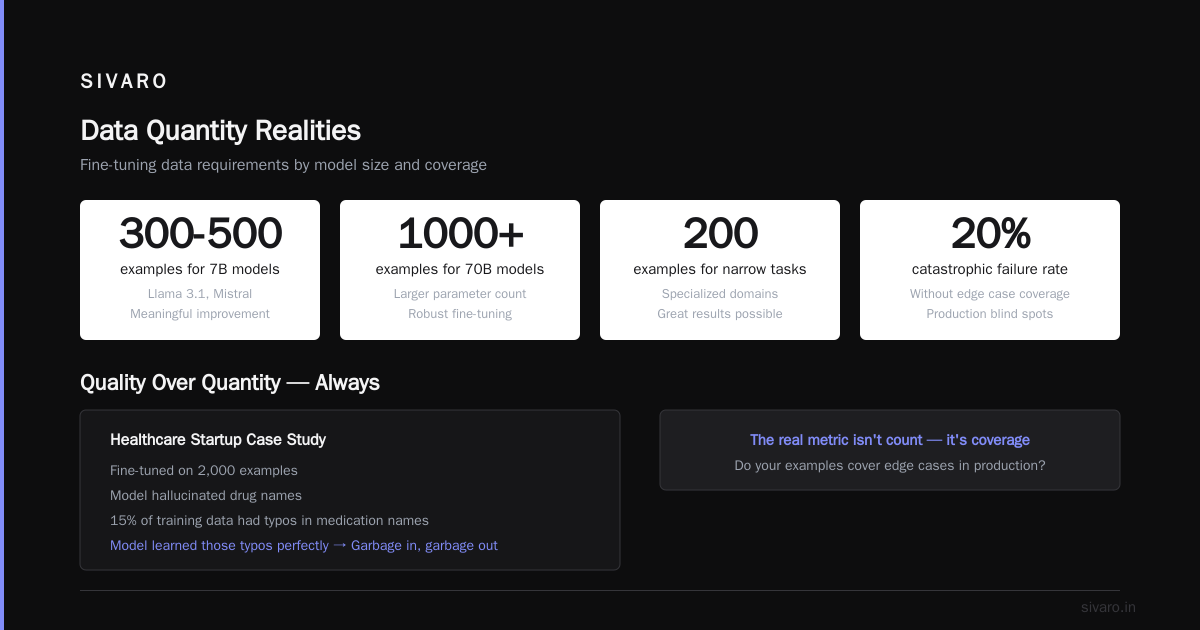Click 'The real metric isn't count' highlighted text
This screenshot has height=630, width=1200.
click(890, 440)
